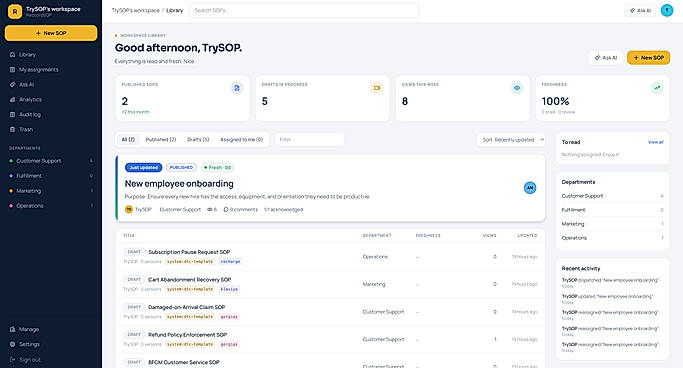Open Subscription Pause Request SOP
683x368 pixels.
click(189, 252)
